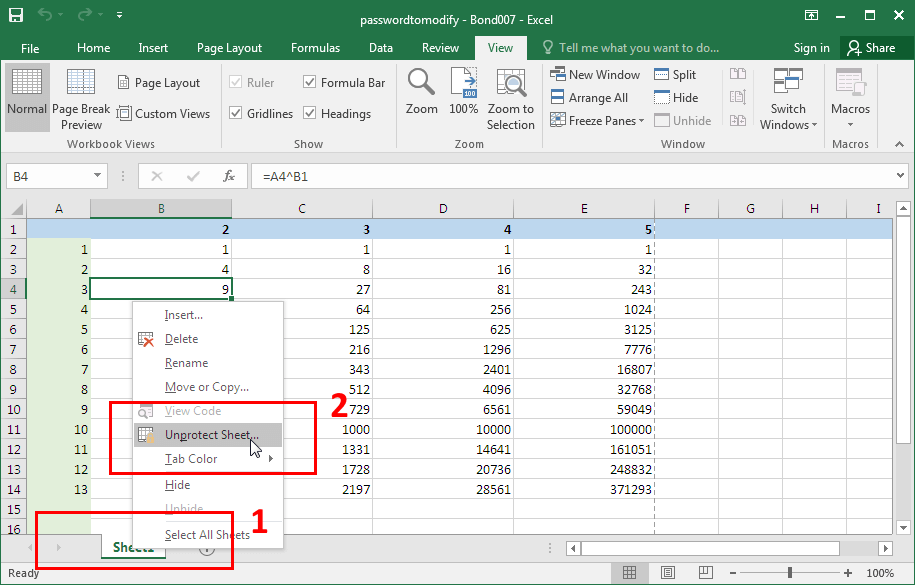The height and width of the screenshot is (585, 915).
Task: Expand the Macros dropdown arrow
Action: [x=850, y=124]
